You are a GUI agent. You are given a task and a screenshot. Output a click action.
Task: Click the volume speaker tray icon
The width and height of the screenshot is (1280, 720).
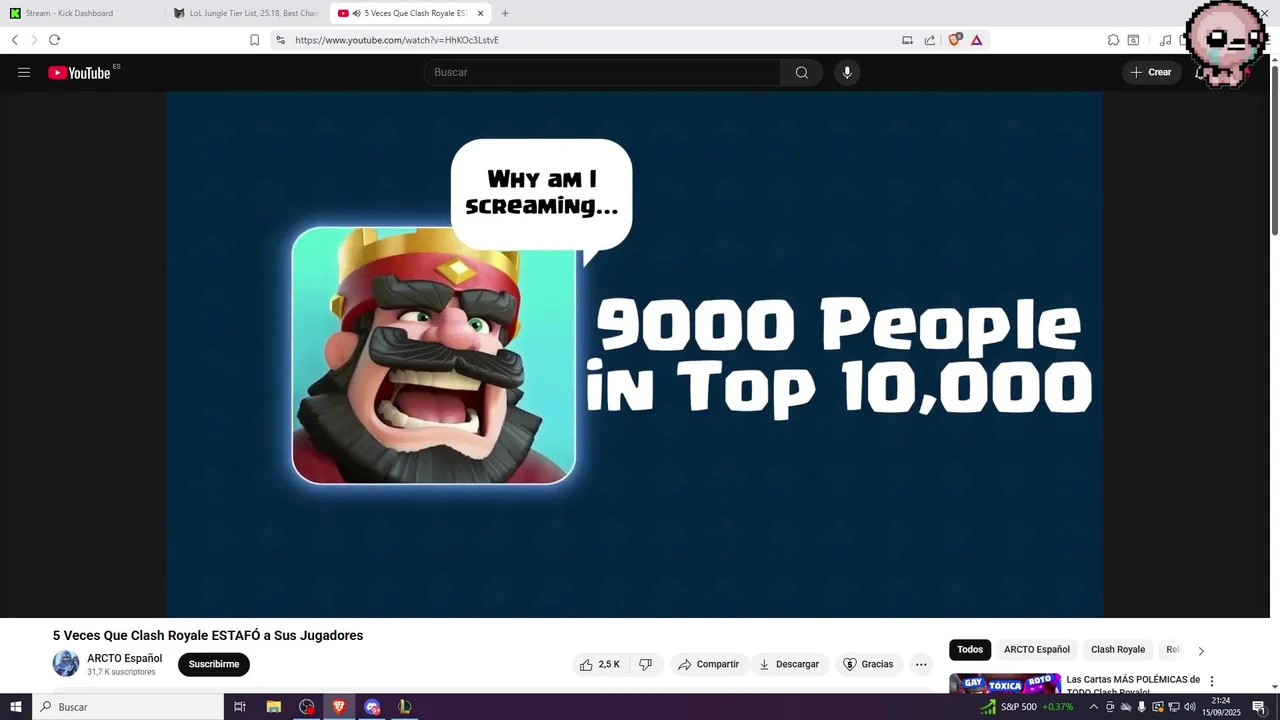pos(1190,707)
